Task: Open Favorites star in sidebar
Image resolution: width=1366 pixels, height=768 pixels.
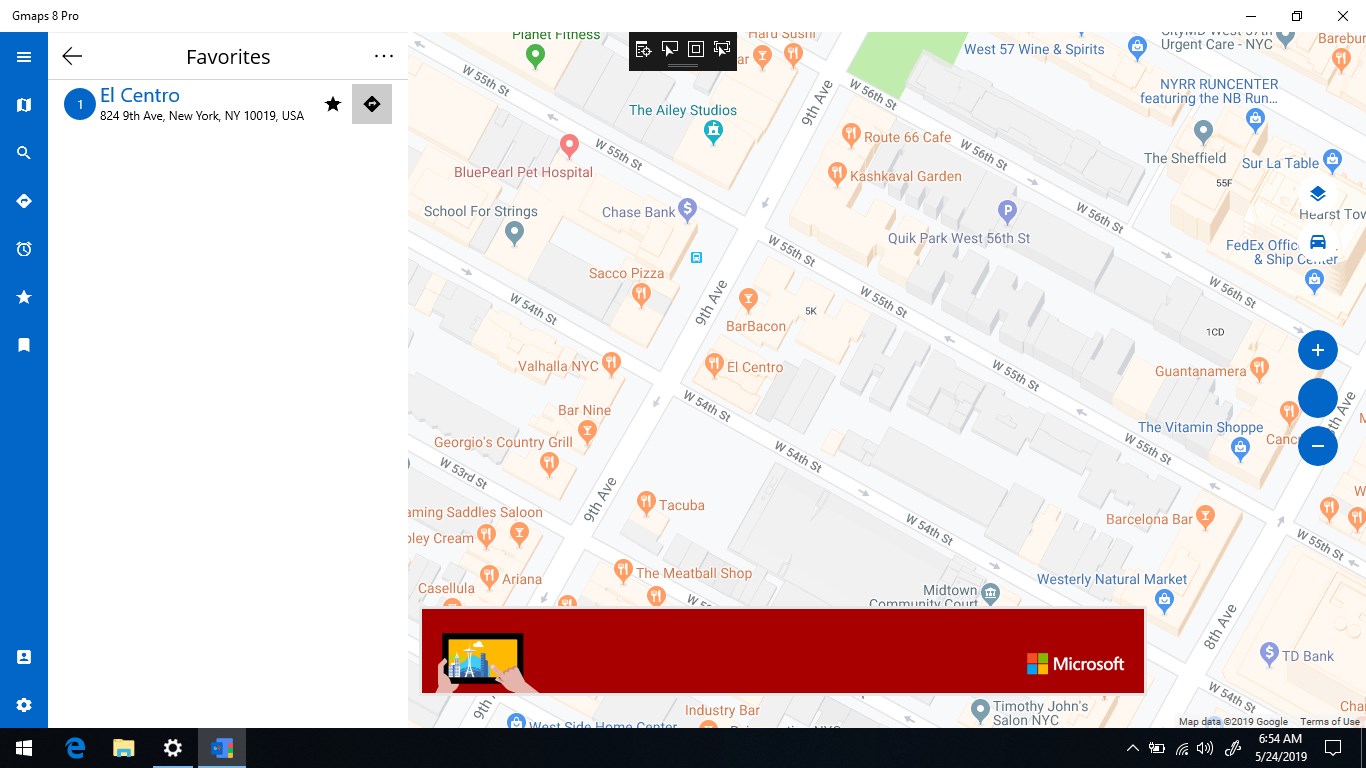Action: tap(24, 297)
